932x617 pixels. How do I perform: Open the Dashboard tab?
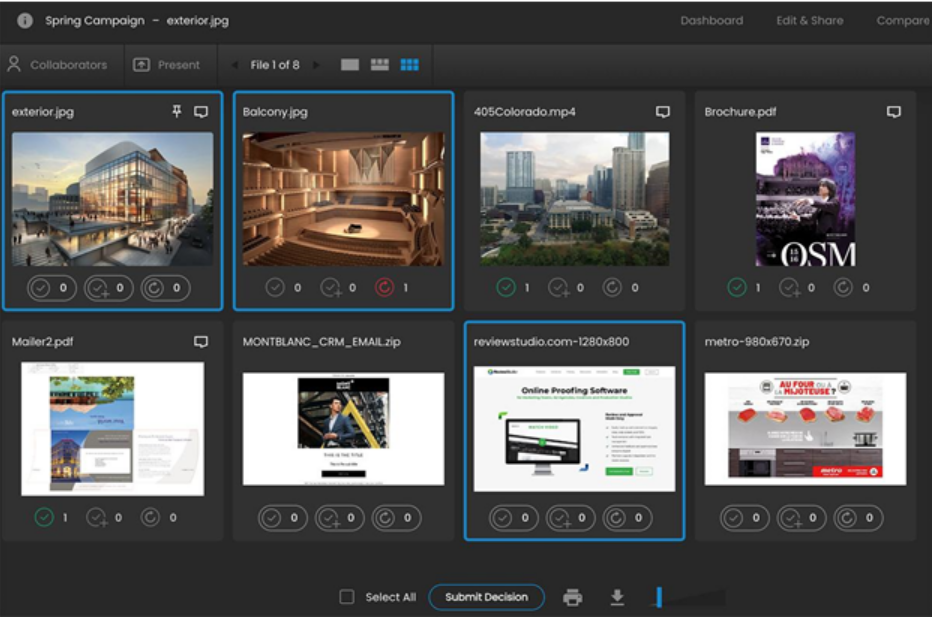711,21
